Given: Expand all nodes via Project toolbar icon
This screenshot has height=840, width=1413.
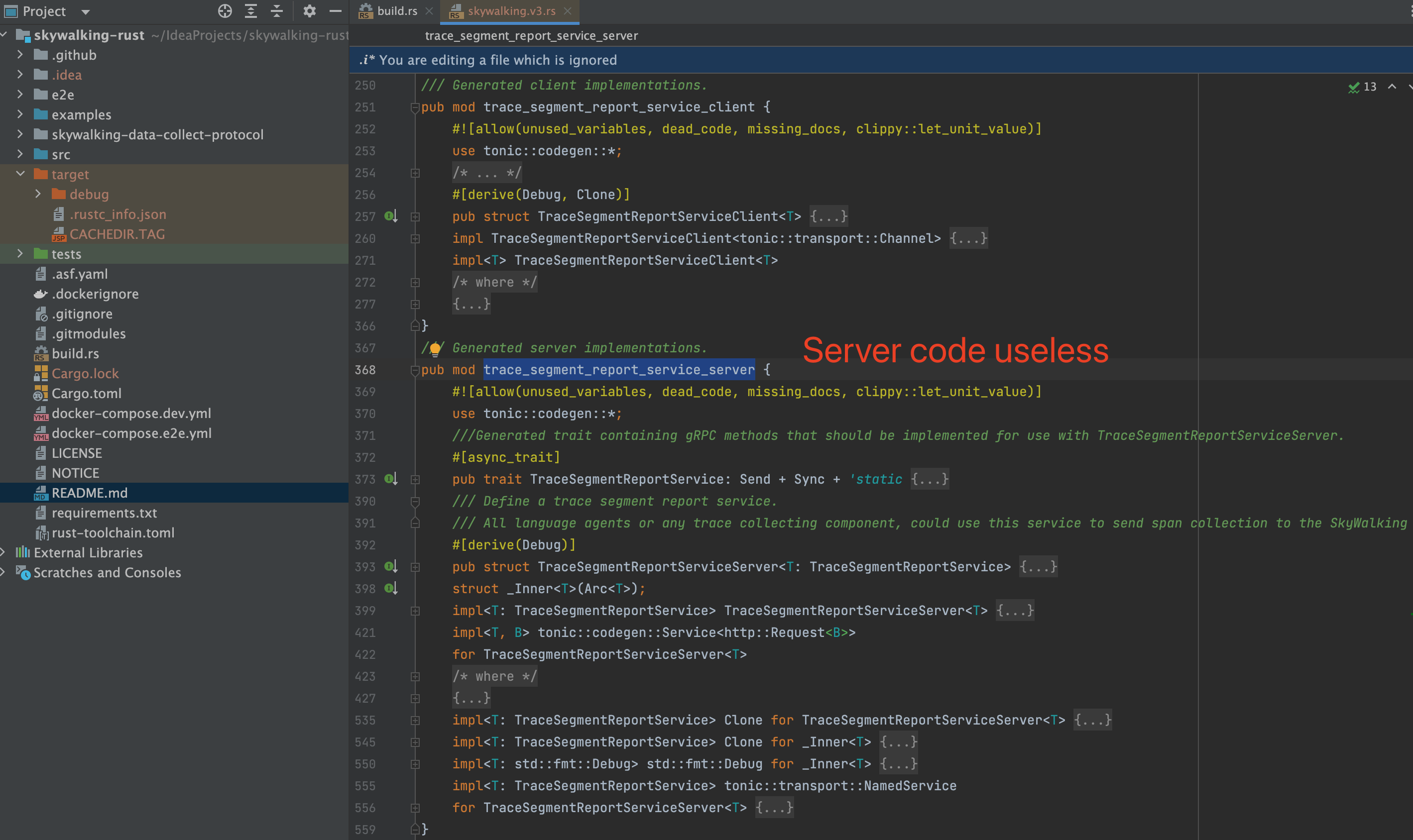Looking at the screenshot, I should point(251,11).
